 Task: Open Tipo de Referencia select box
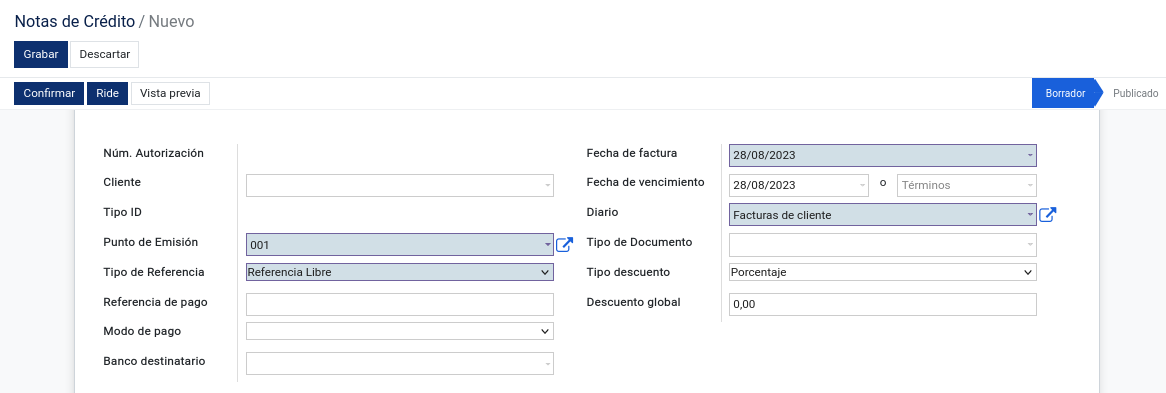click(x=400, y=272)
